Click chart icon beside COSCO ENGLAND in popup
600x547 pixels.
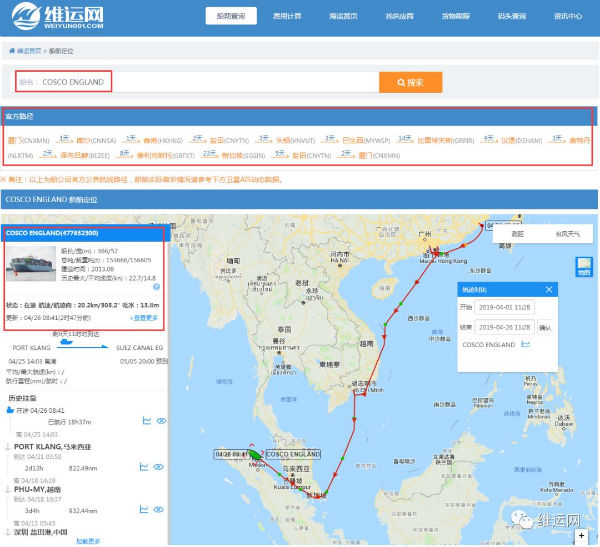click(525, 345)
